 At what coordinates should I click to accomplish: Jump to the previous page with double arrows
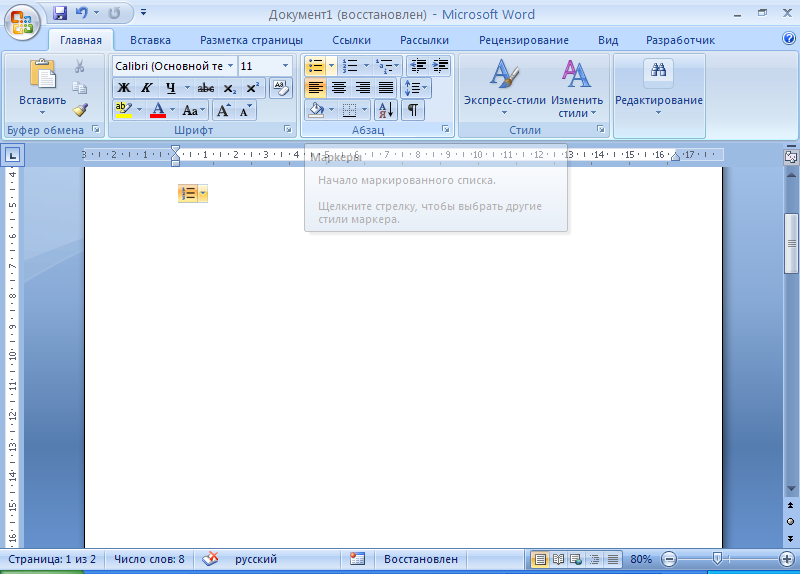[x=791, y=506]
